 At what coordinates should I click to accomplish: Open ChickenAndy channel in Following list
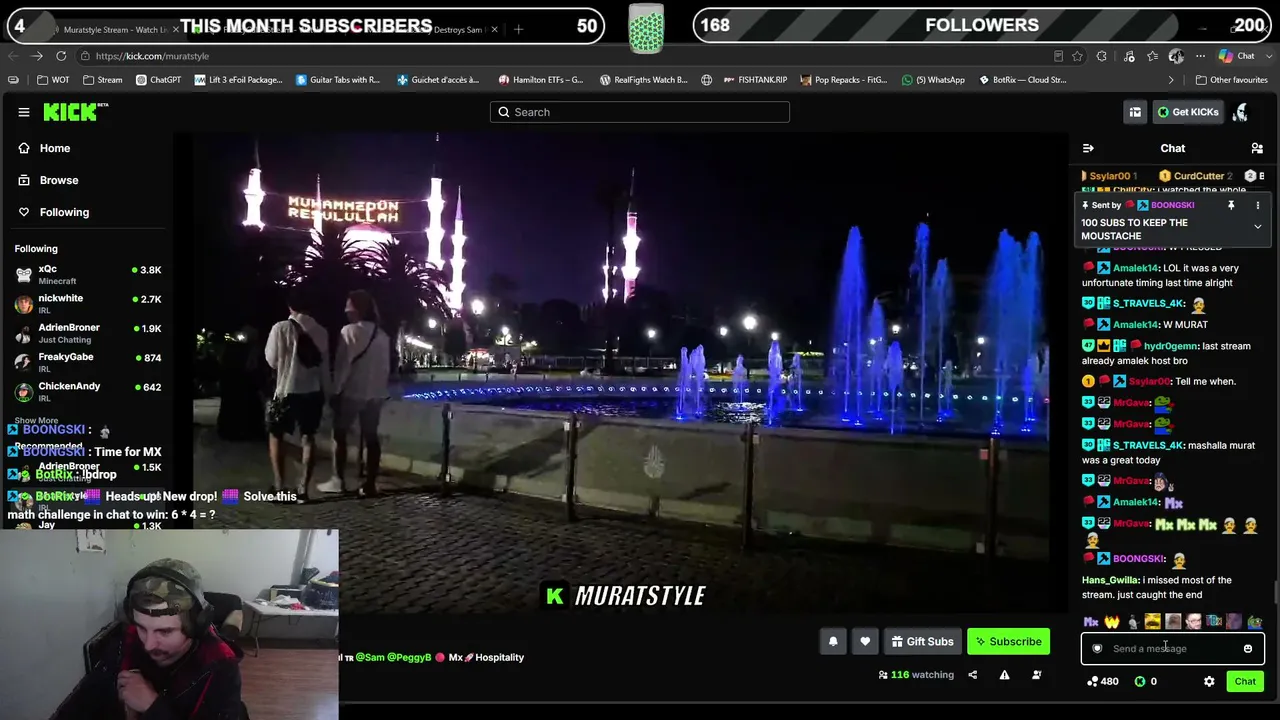88,390
